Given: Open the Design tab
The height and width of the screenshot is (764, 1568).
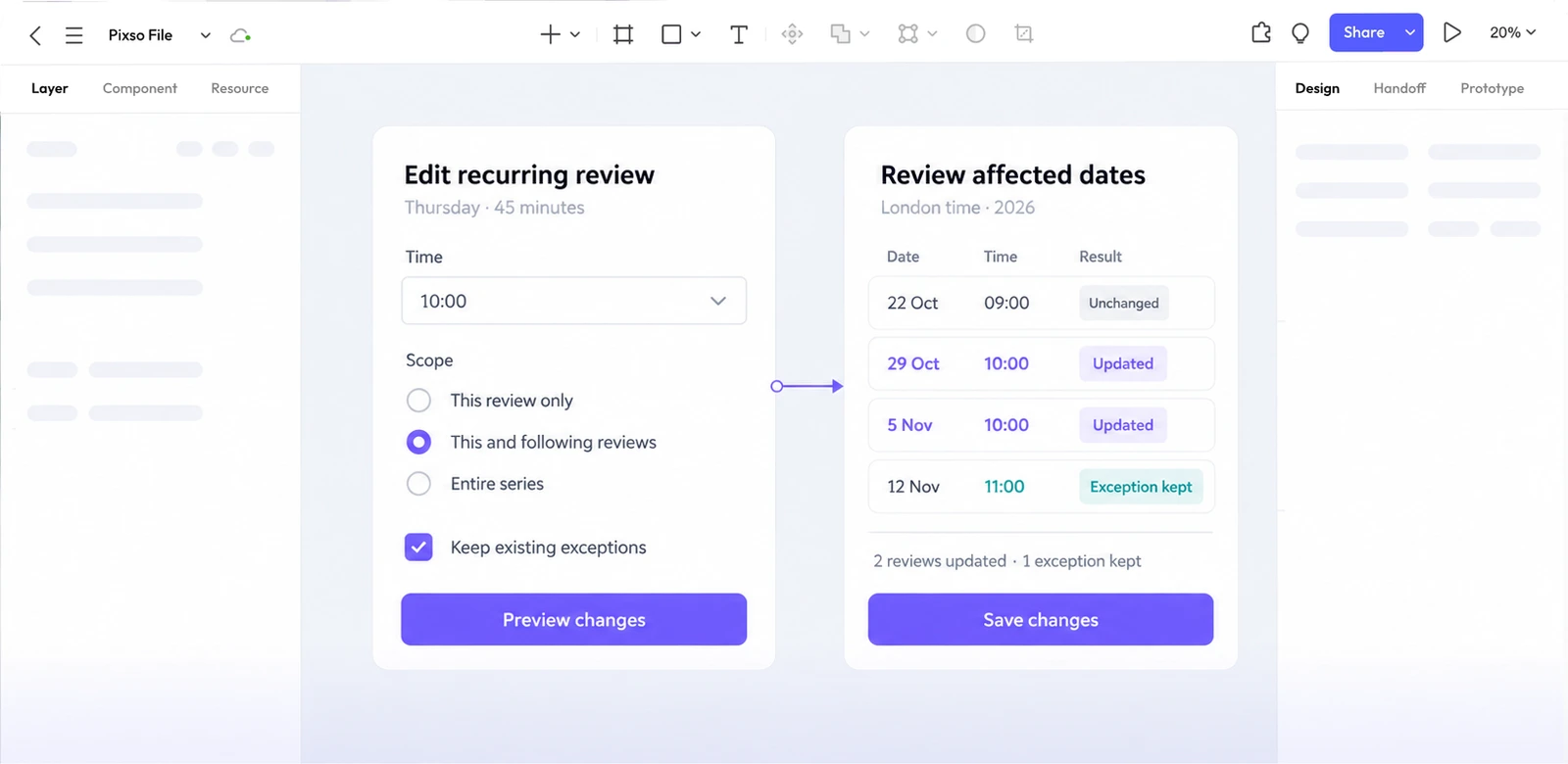Looking at the screenshot, I should 1317,88.
